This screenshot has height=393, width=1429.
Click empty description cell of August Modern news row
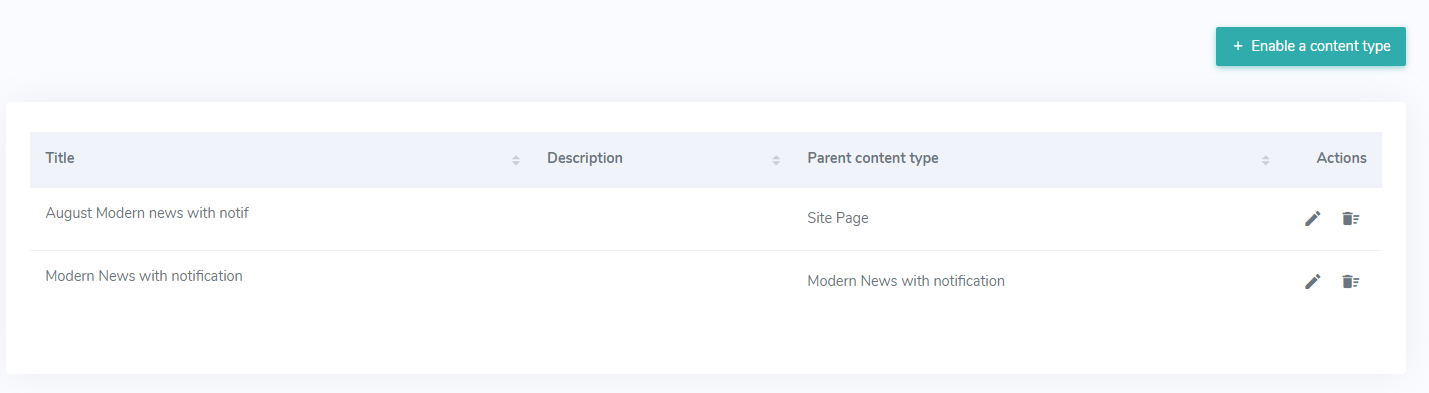(x=661, y=219)
